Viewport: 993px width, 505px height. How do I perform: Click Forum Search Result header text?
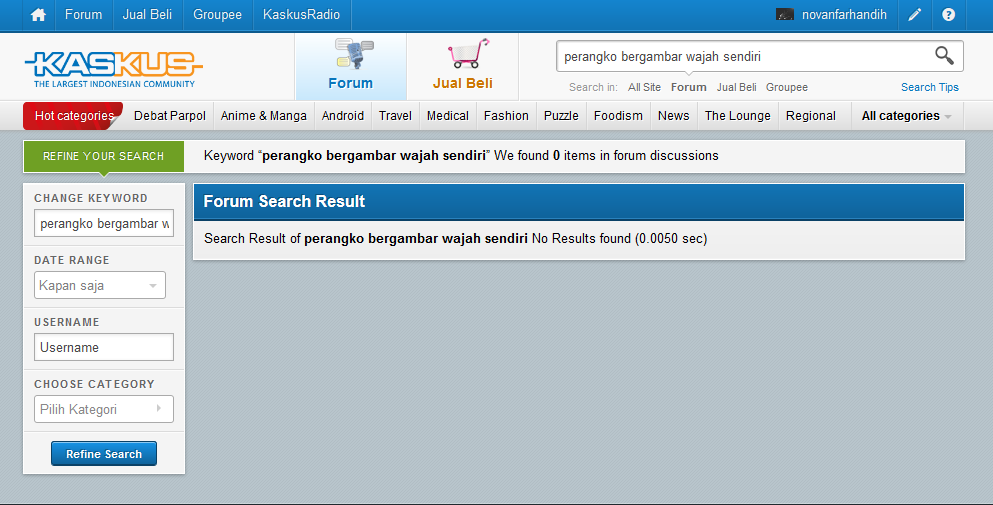pyautogui.click(x=284, y=201)
